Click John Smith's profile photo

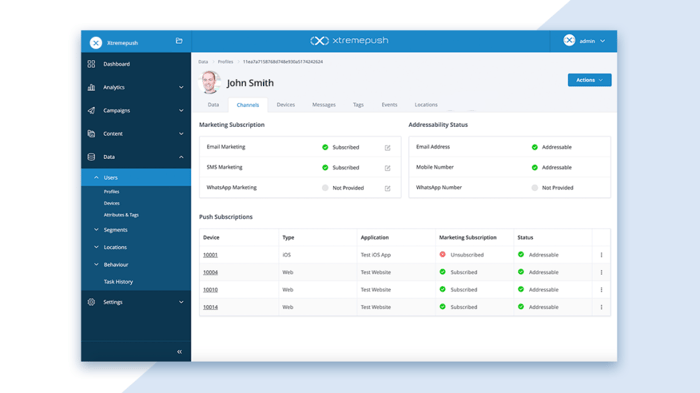[x=209, y=82]
